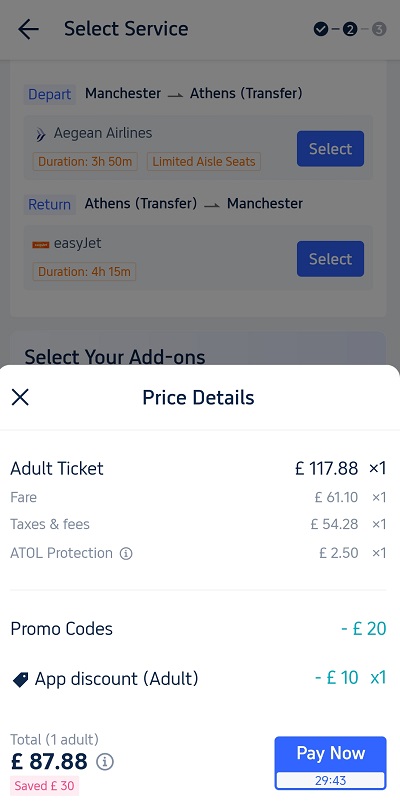Tap the Pay Now button

pyautogui.click(x=331, y=763)
